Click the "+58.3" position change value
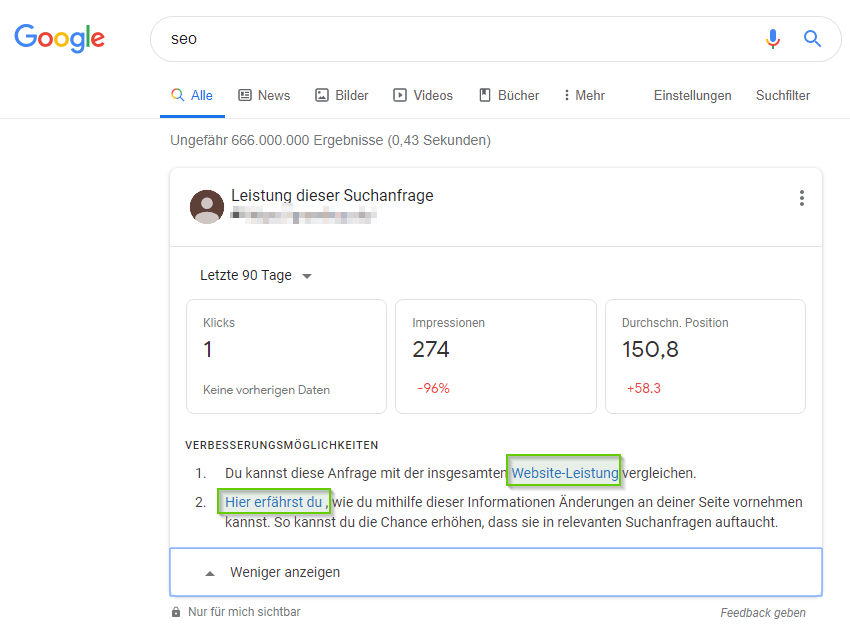This screenshot has width=850, height=636. 643,388
